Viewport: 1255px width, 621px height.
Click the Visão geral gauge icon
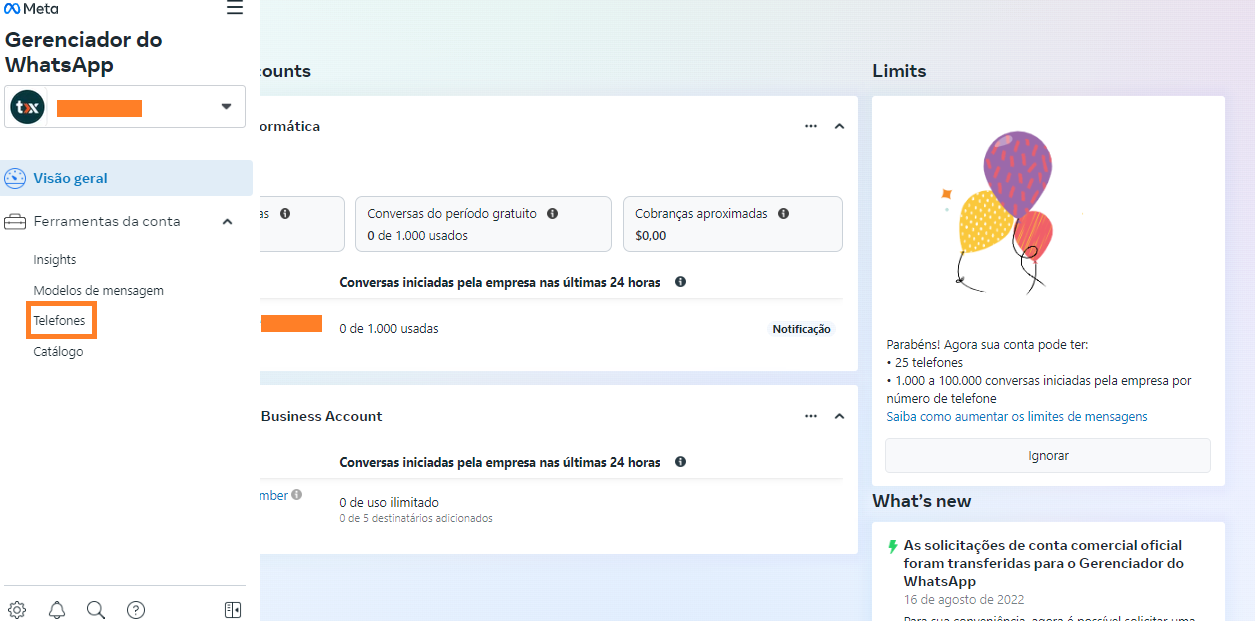tap(15, 179)
